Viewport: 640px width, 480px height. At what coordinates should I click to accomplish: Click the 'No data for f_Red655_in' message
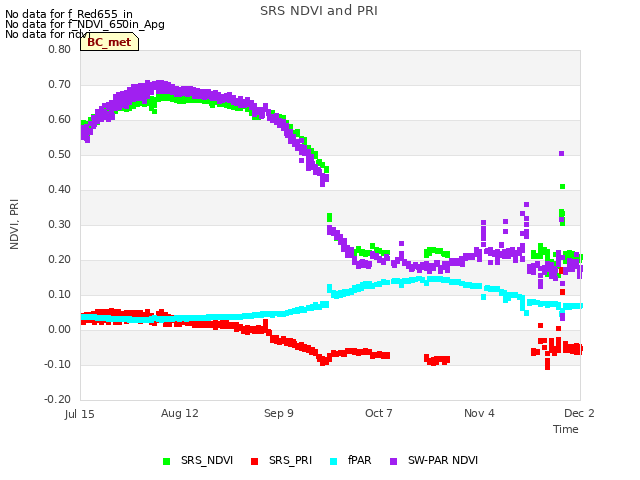69,14
